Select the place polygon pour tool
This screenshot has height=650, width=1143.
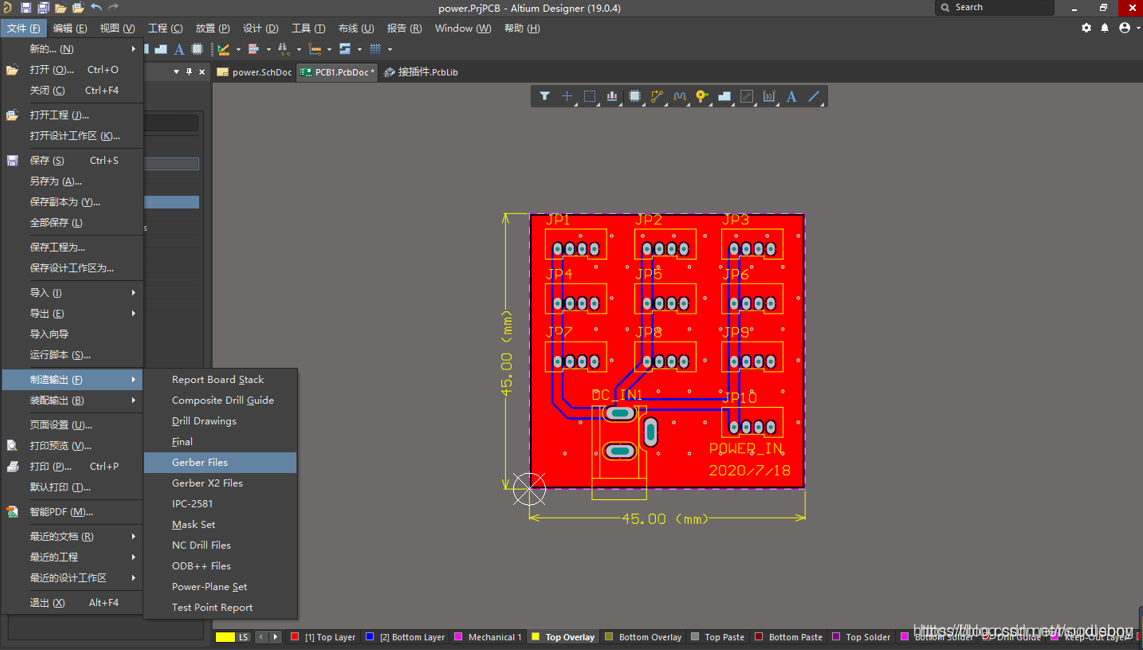pos(725,96)
